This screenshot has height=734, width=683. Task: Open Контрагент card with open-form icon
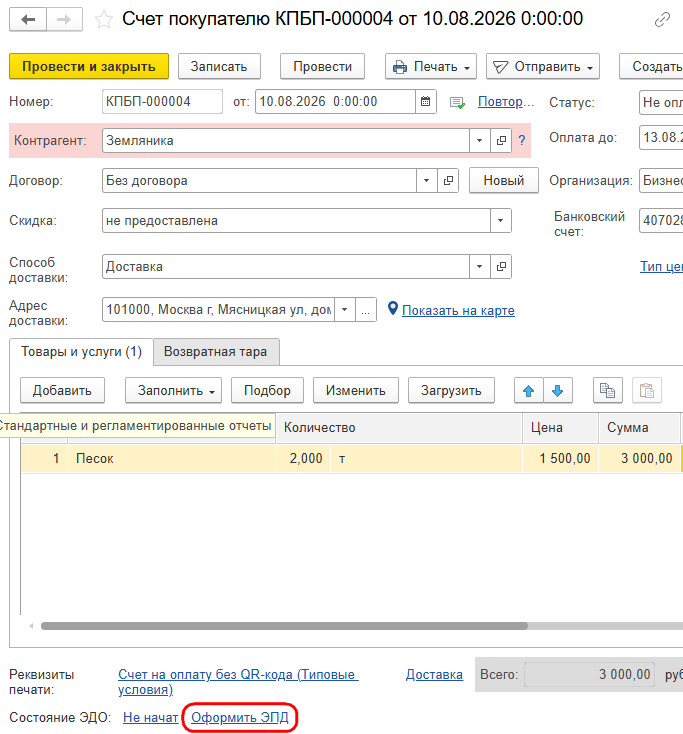[x=501, y=140]
